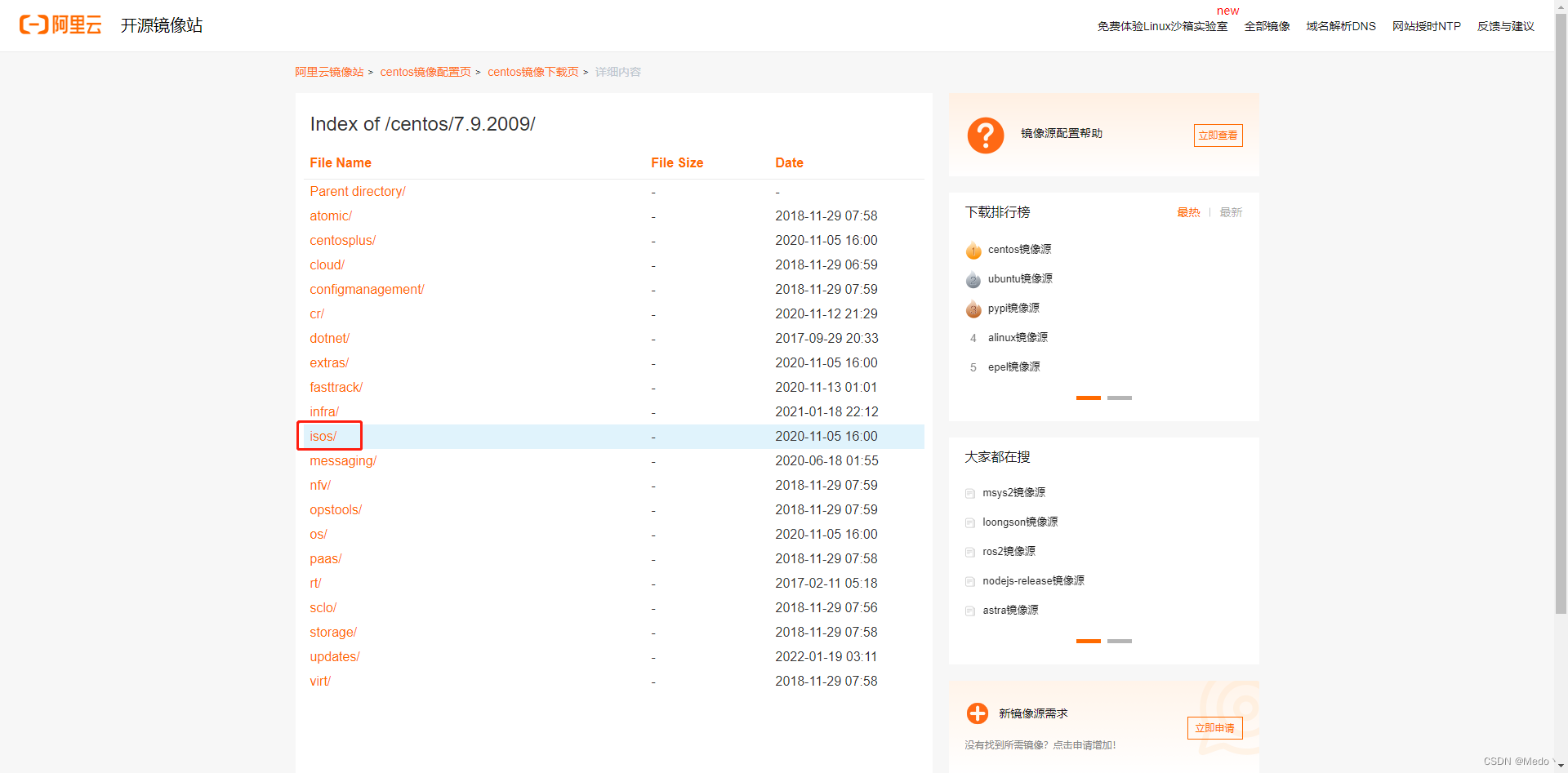Open the Parent directory/ link
Image resolution: width=1568 pixels, height=773 pixels.
tap(358, 191)
